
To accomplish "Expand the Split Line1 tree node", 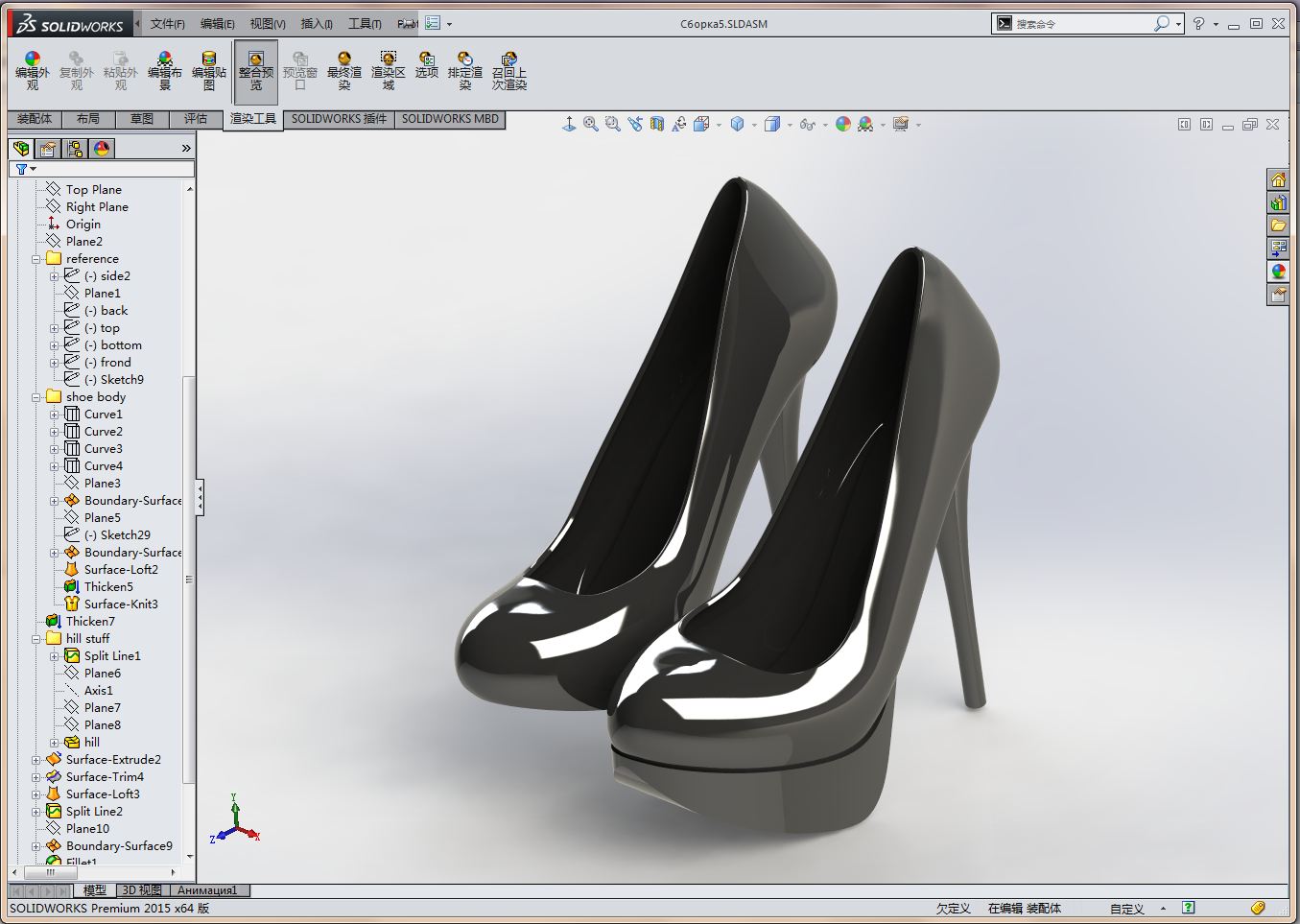I will coord(55,656).
